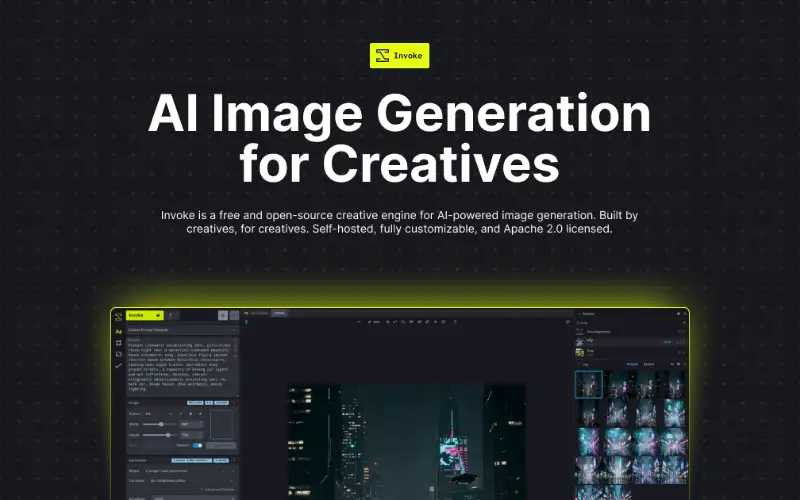Click the Height numeric input field

pyautogui.click(x=192, y=435)
